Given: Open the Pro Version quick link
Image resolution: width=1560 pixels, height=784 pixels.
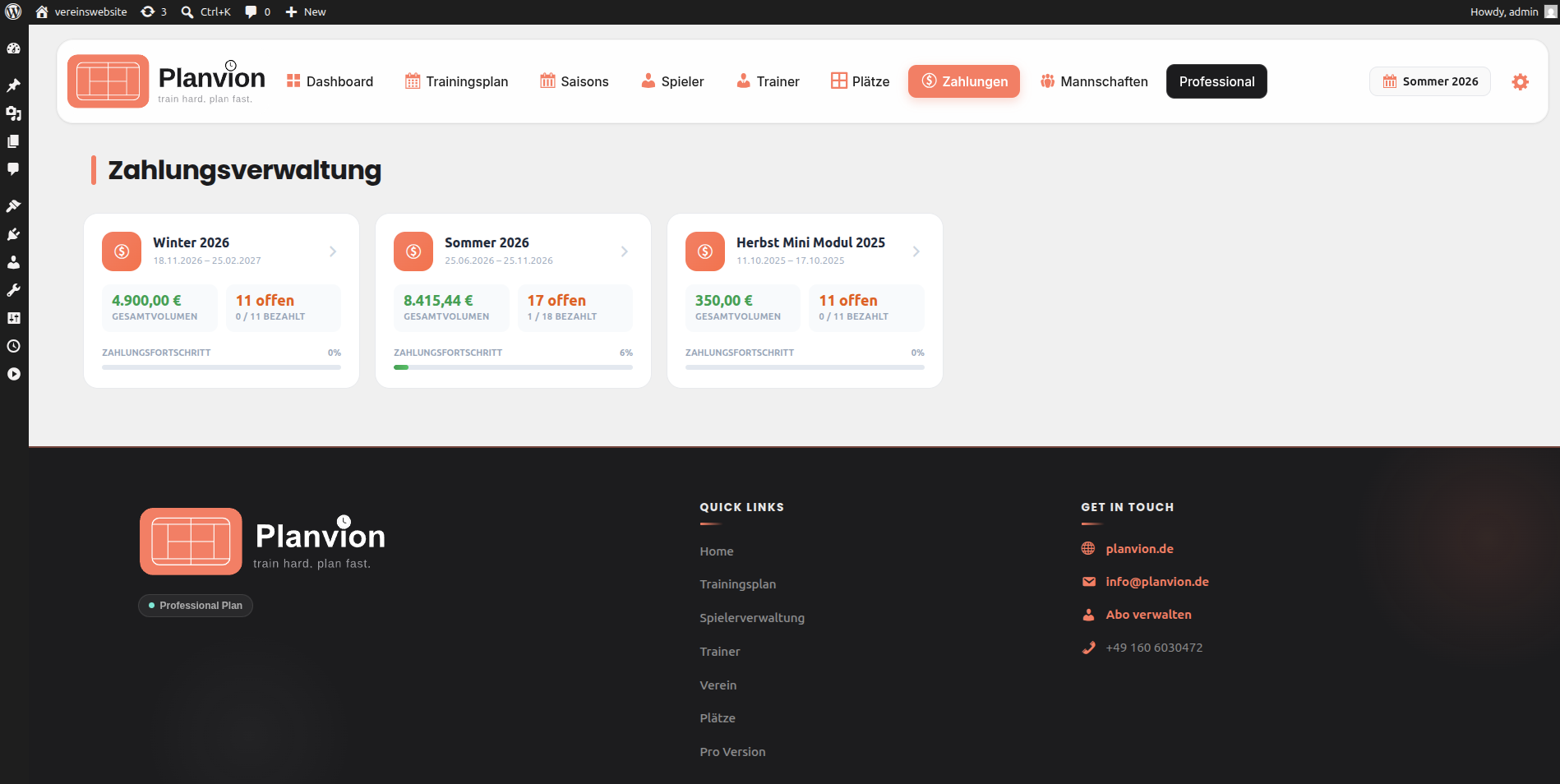Looking at the screenshot, I should tap(732, 752).
